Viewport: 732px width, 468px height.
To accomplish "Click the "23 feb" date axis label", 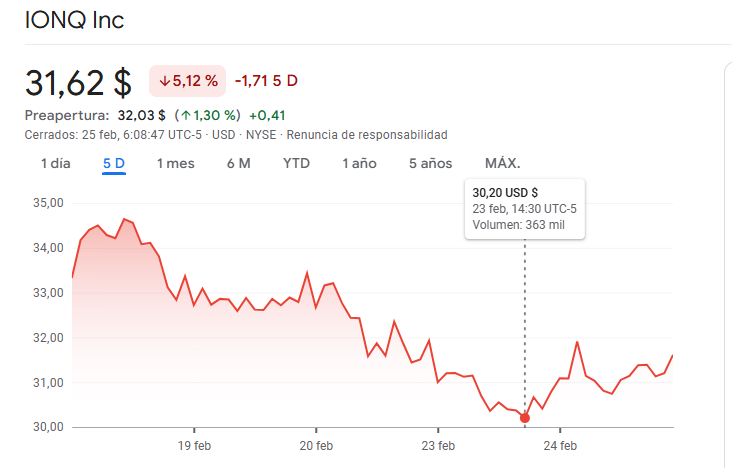I will (x=438, y=445).
